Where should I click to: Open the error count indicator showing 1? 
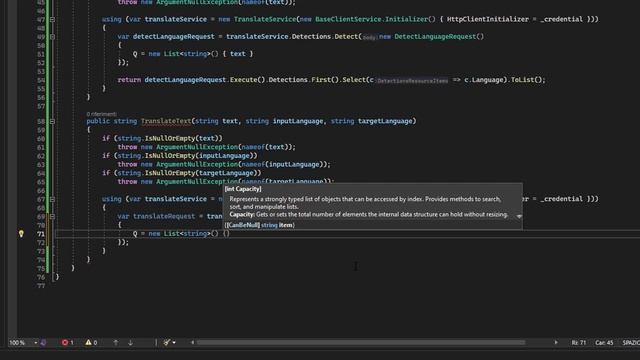(68, 342)
